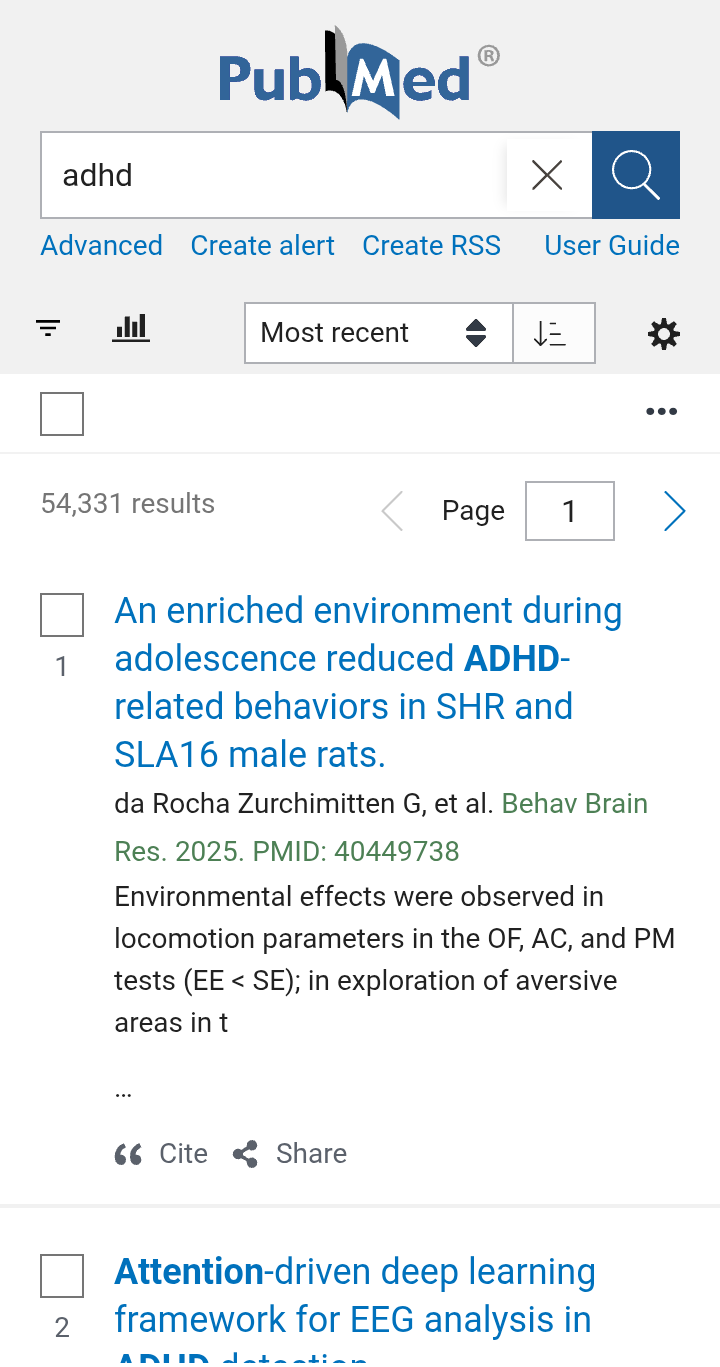Toggle the sort order direction icon

pyautogui.click(x=553, y=333)
